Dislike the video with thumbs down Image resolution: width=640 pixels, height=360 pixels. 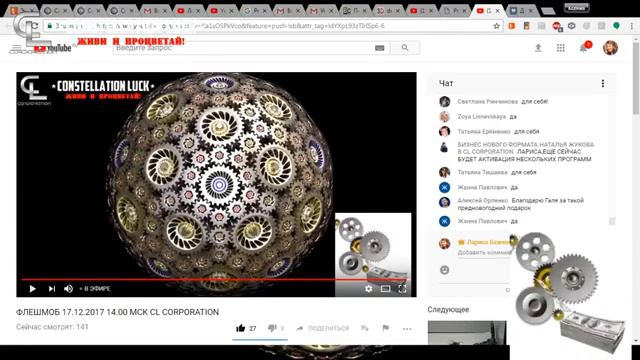(x=272, y=328)
